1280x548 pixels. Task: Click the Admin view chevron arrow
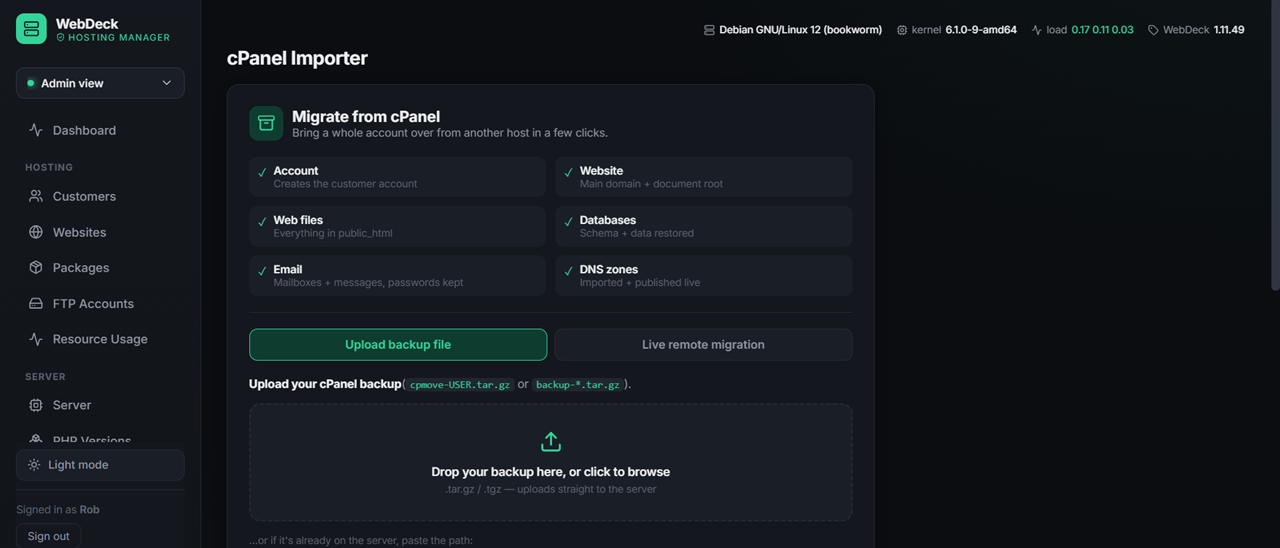coord(166,83)
